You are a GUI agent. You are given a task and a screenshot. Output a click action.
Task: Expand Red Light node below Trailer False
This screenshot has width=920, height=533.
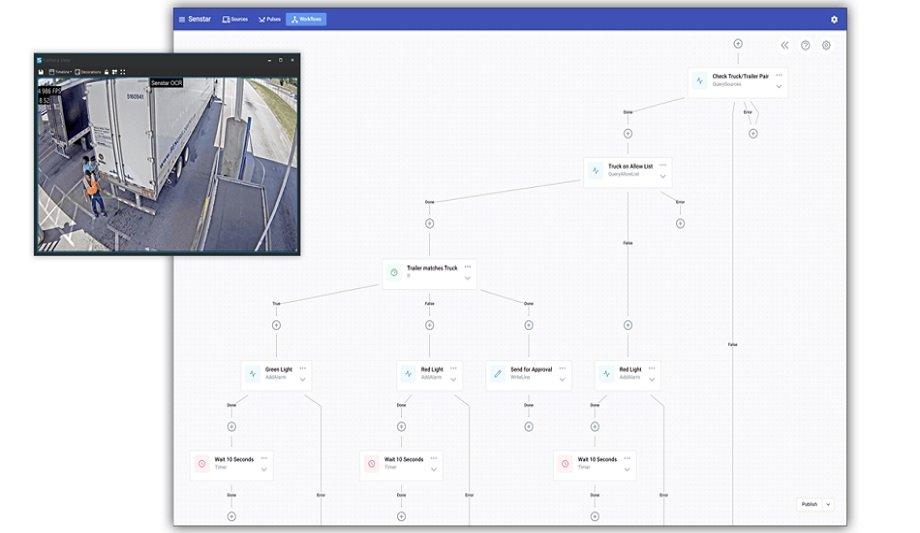(453, 380)
